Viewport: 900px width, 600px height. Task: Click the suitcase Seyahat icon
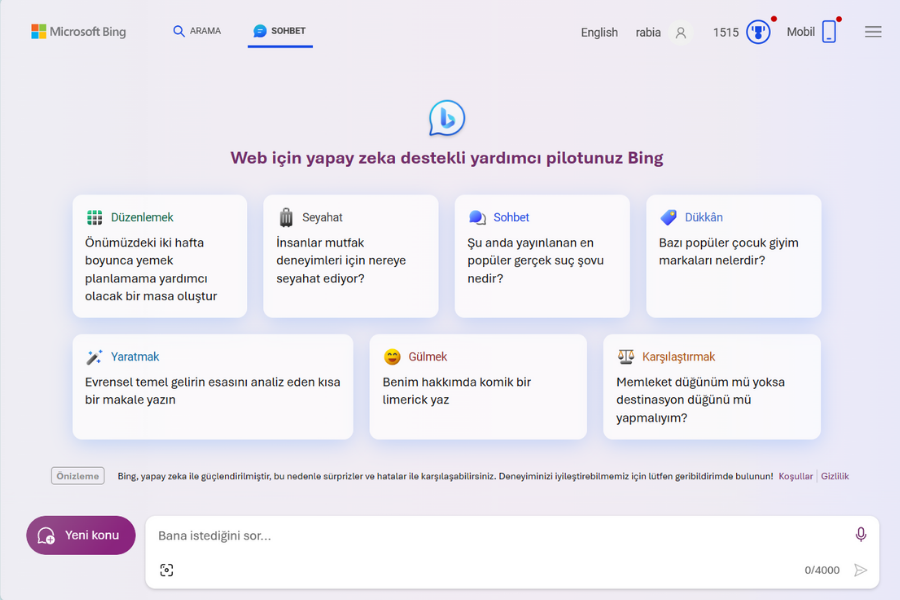point(286,218)
